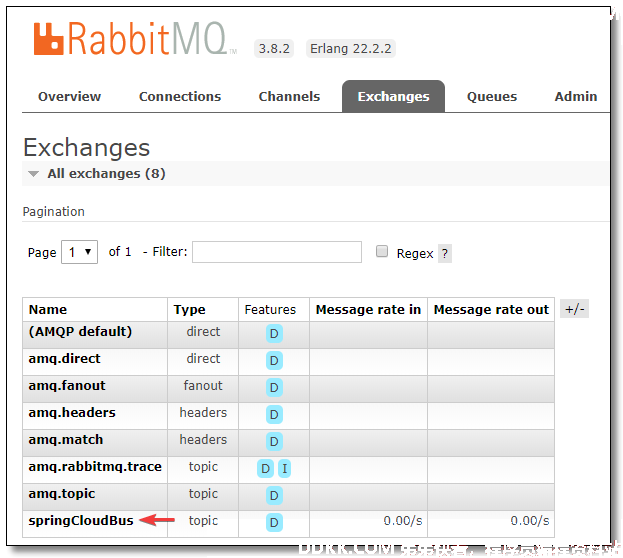Viewport: 623px width, 558px height.
Task: Click the Exchanges page heading
Action: click(x=87, y=148)
